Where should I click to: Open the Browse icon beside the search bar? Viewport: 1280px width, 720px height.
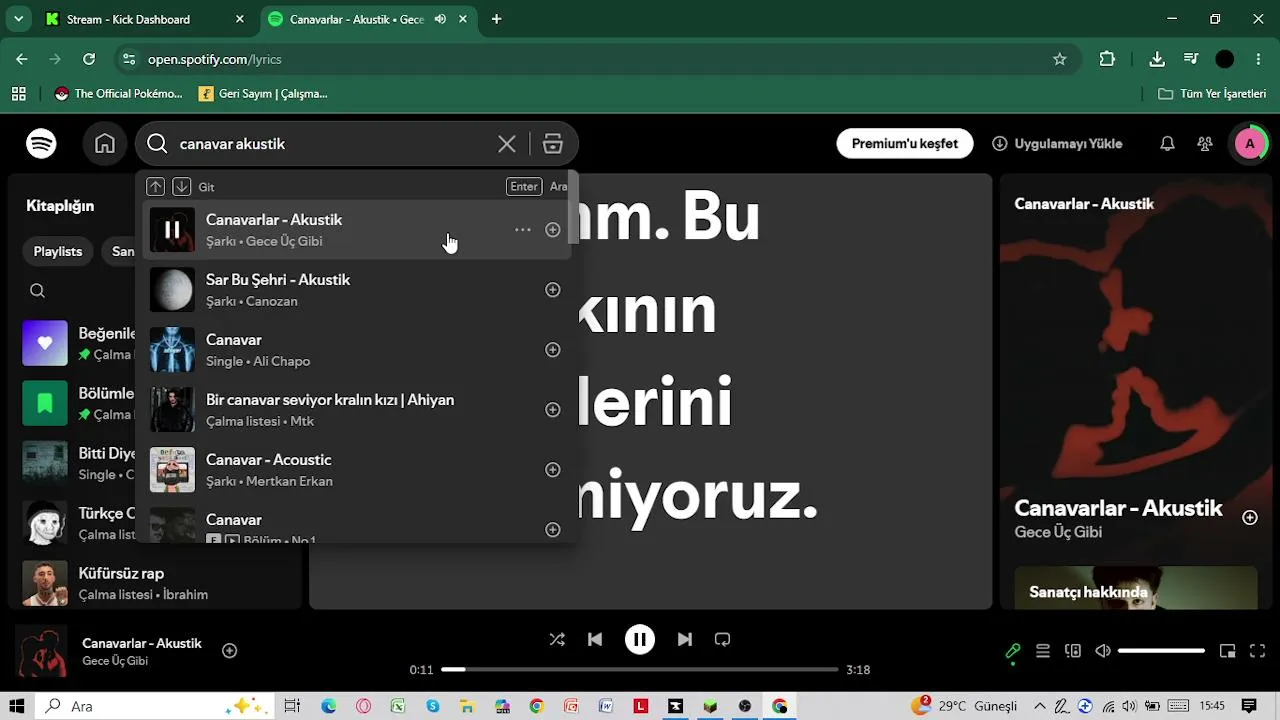pyautogui.click(x=553, y=144)
